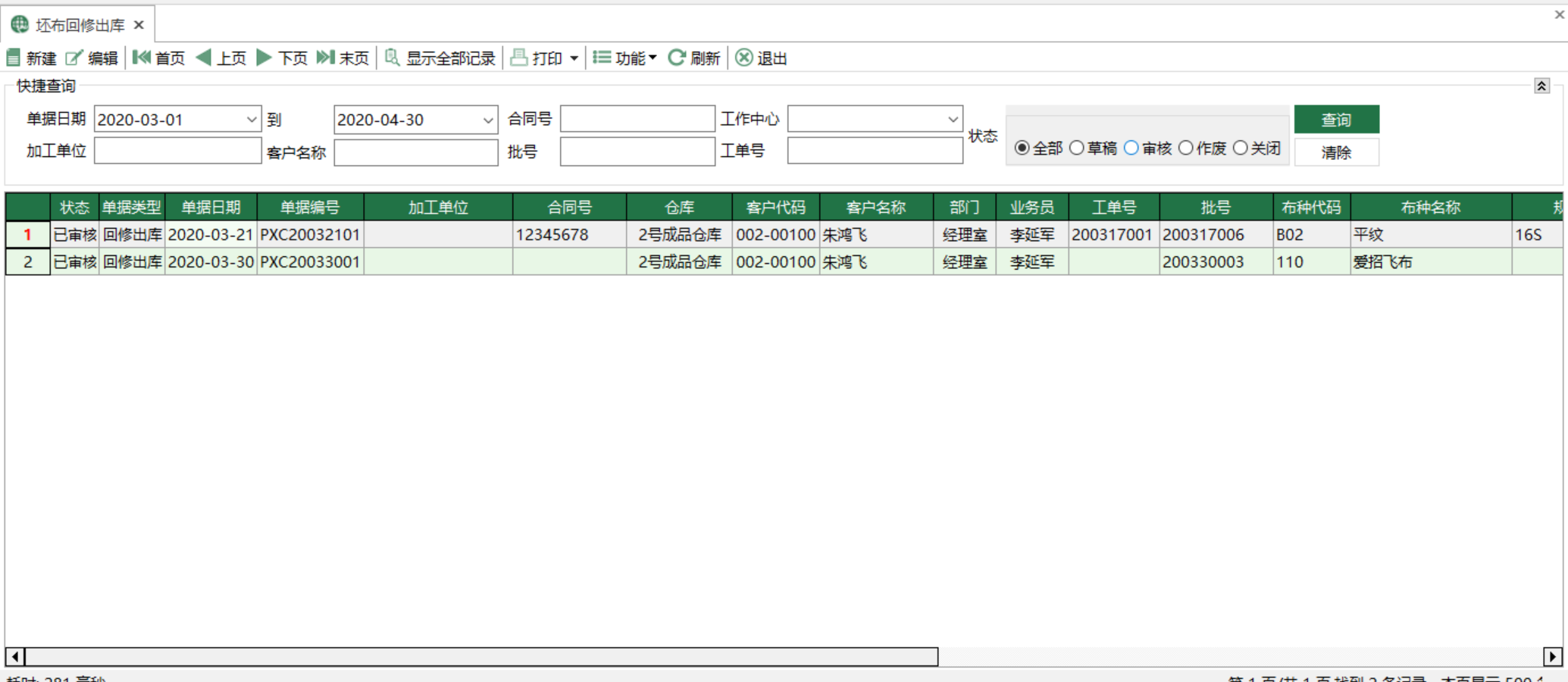The image size is (1568, 682).
Task: Focus the 加工单位 input field
Action: point(177,151)
